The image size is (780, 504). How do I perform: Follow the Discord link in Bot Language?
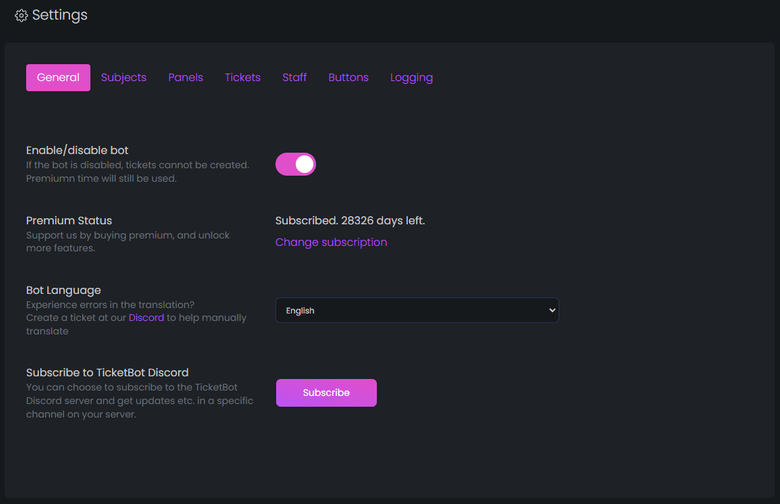click(x=146, y=317)
